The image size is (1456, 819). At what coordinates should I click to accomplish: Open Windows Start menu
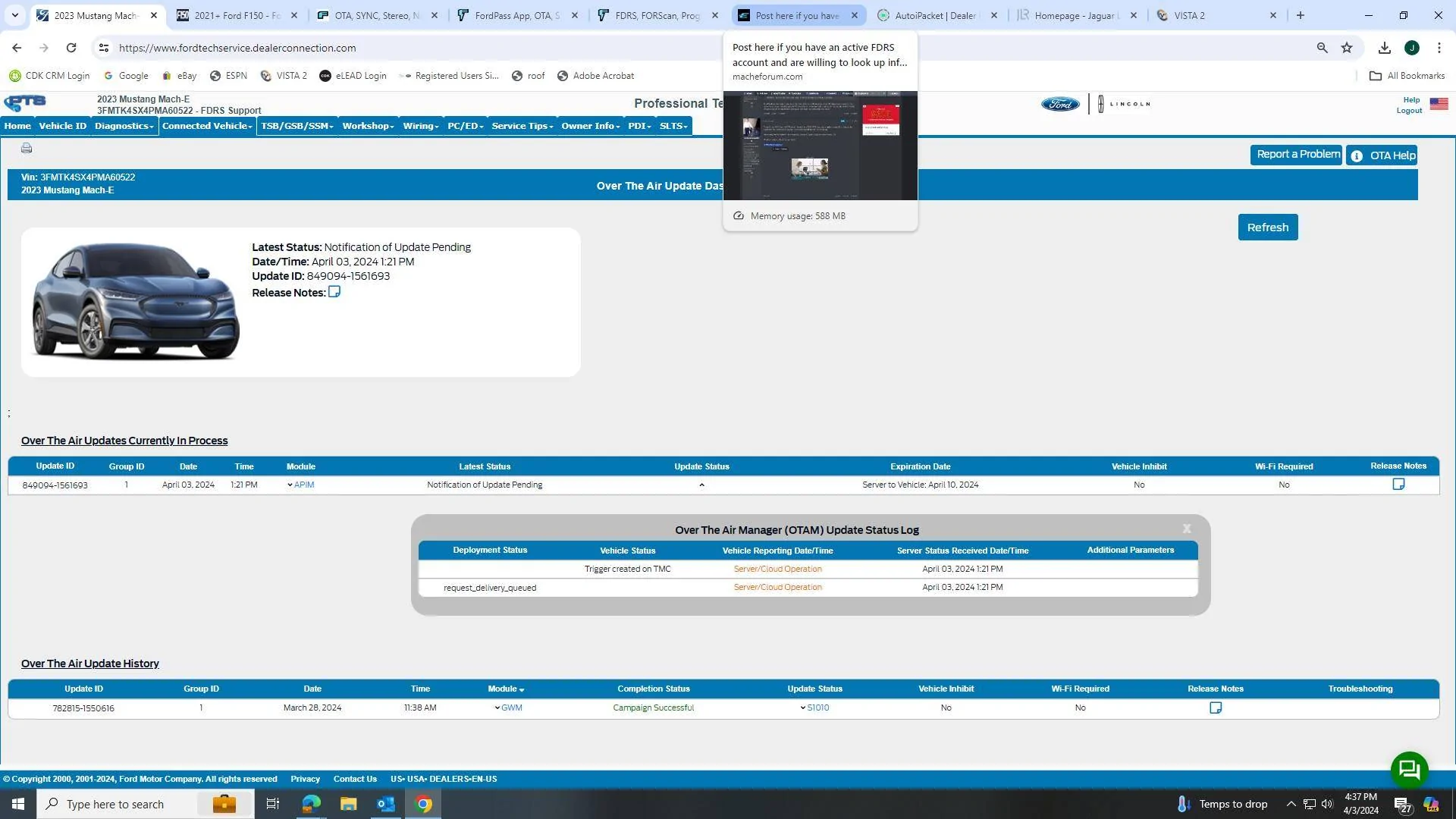[18, 804]
